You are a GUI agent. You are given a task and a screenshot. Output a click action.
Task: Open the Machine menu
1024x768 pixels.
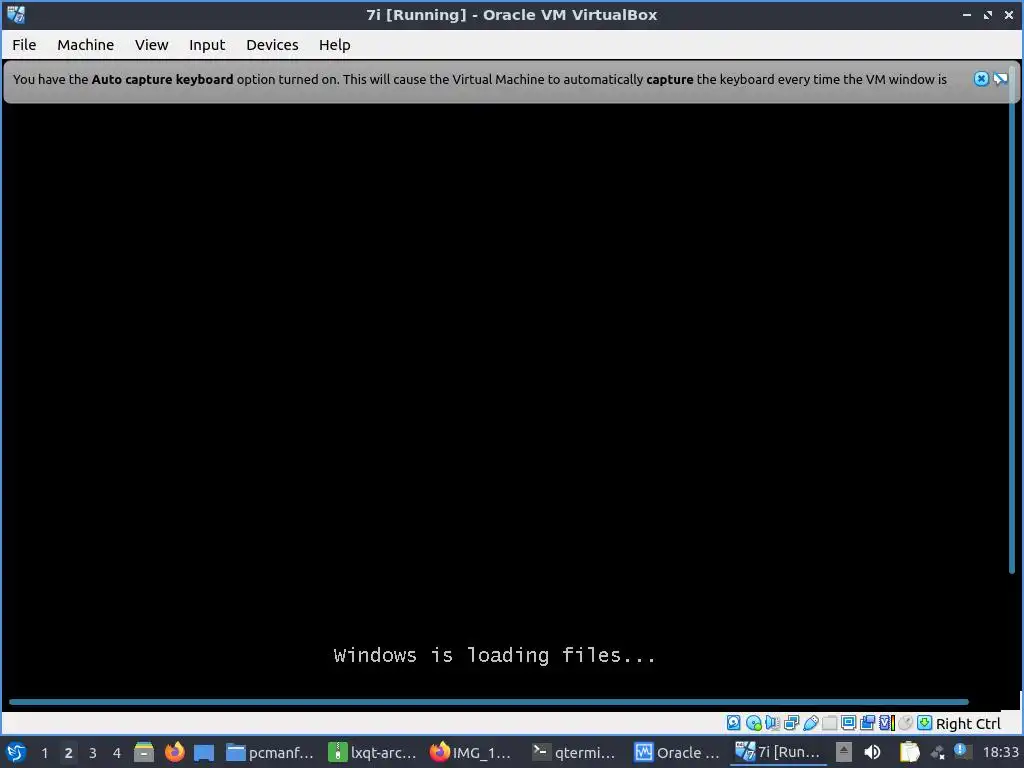(86, 45)
